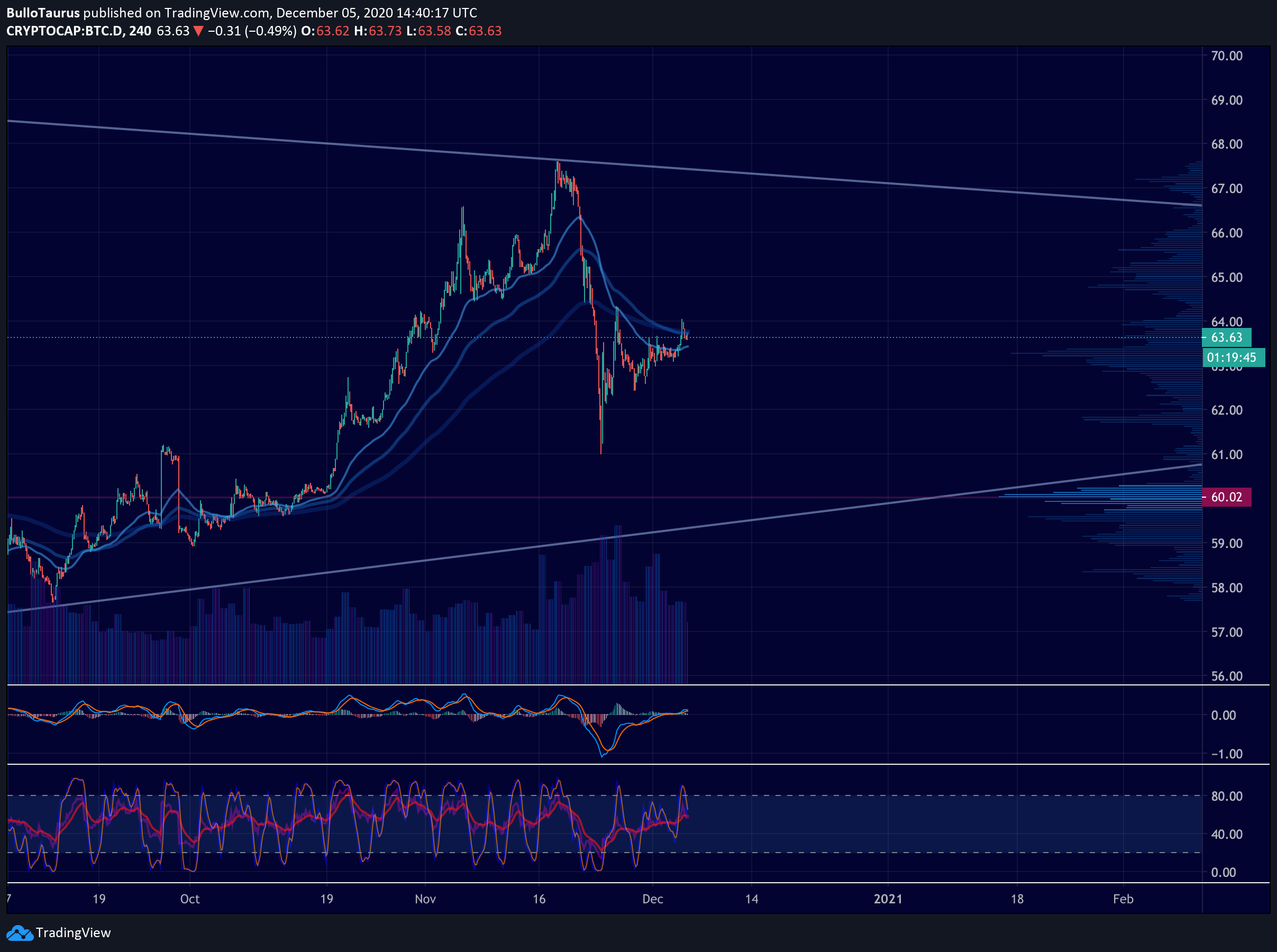Click the 240 timeframe value in header
Image resolution: width=1277 pixels, height=952 pixels.
click(140, 31)
